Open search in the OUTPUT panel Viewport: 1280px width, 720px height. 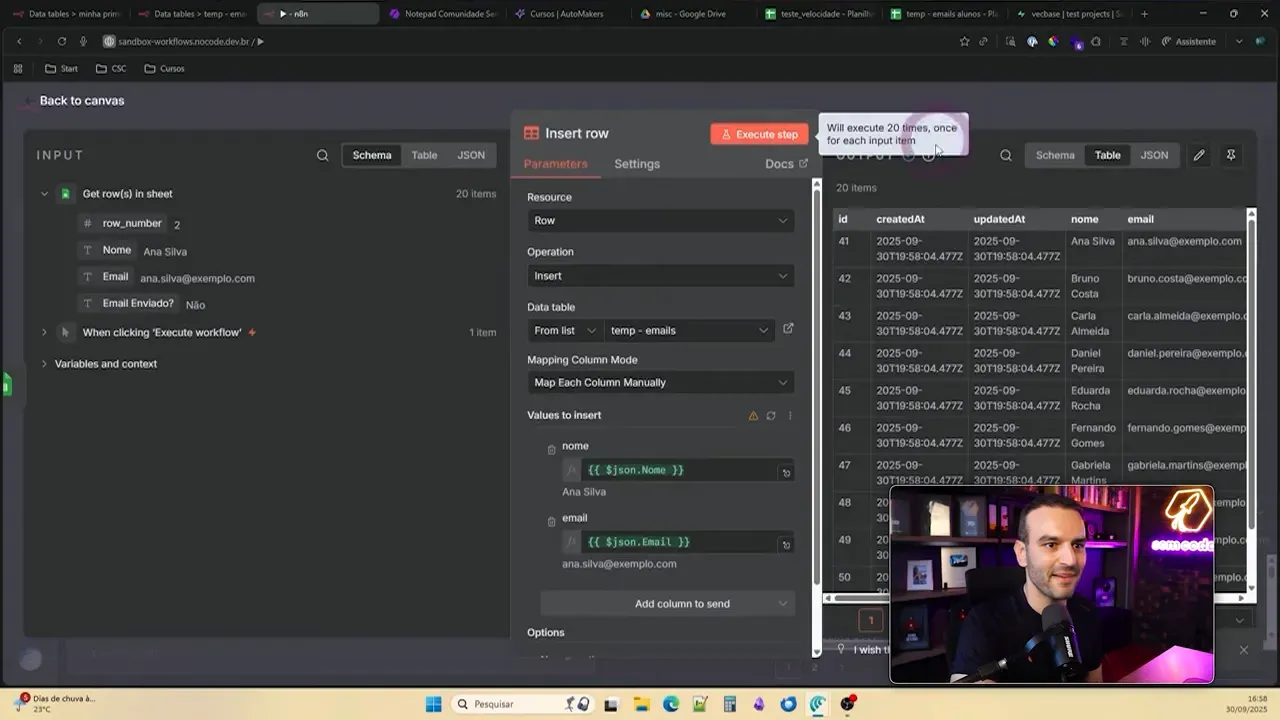pyautogui.click(x=1005, y=155)
